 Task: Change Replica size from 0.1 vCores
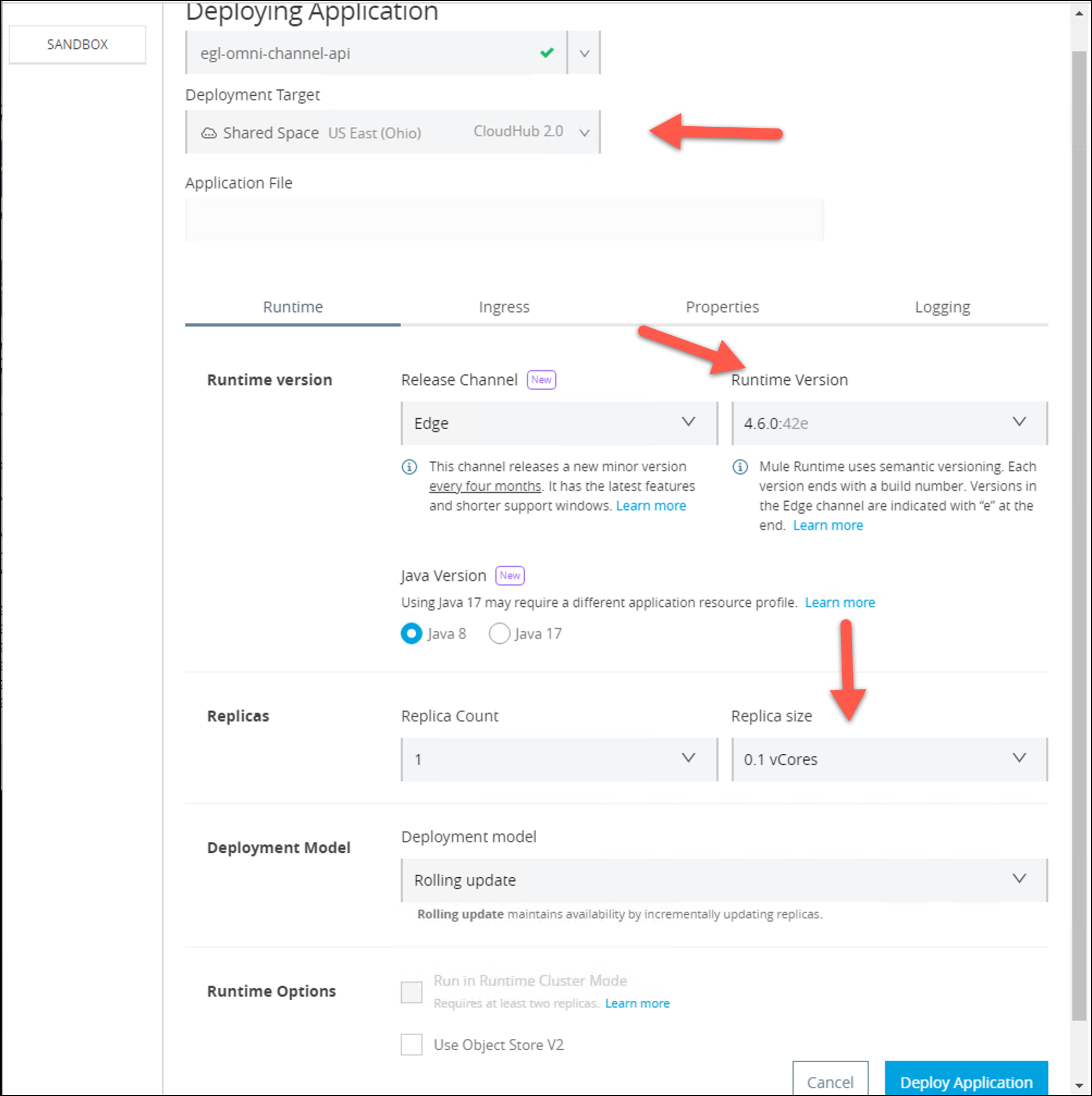coord(1020,759)
